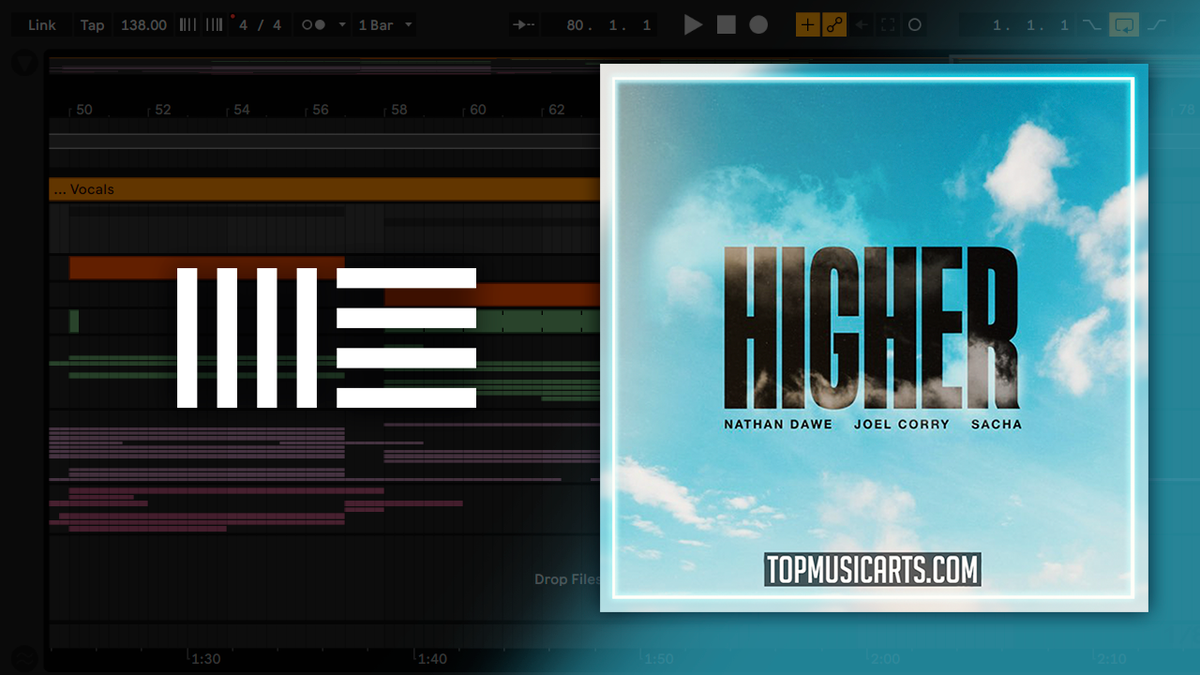Click the Re-Enable Automation arrow icon
The image size is (1200, 675).
(862, 24)
